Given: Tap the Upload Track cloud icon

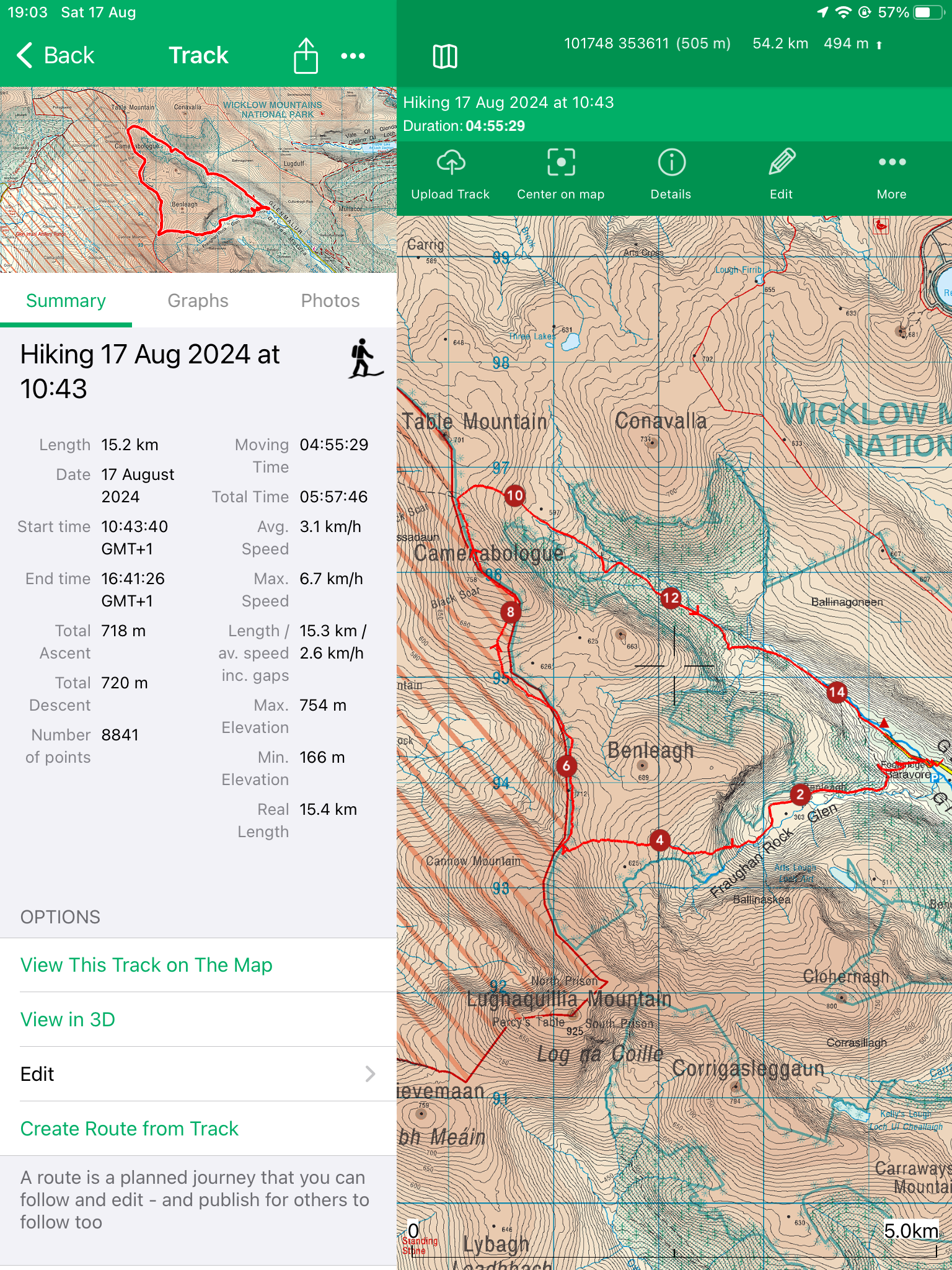Looking at the screenshot, I should pyautogui.click(x=451, y=163).
